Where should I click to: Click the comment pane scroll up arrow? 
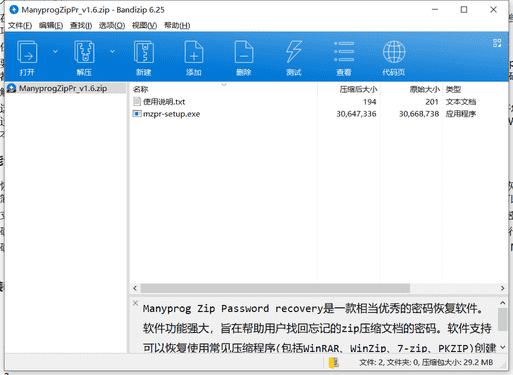point(502,303)
